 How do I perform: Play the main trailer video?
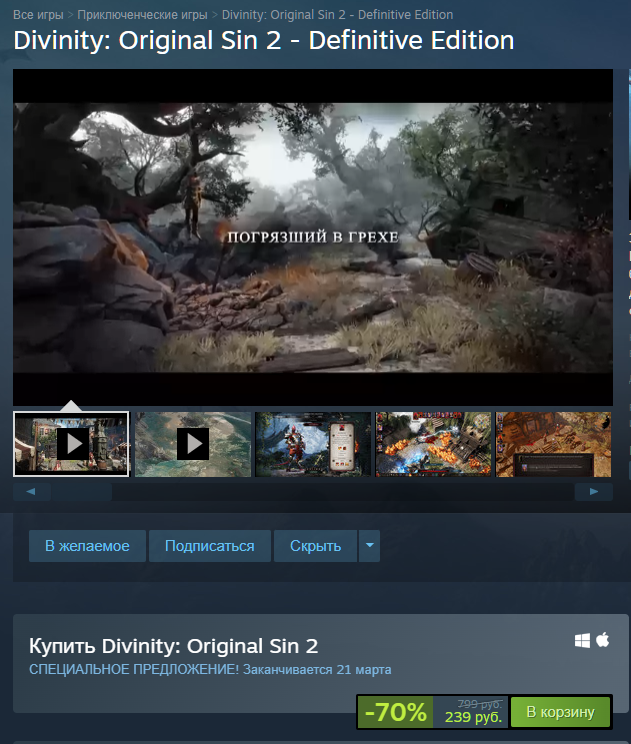(313, 237)
